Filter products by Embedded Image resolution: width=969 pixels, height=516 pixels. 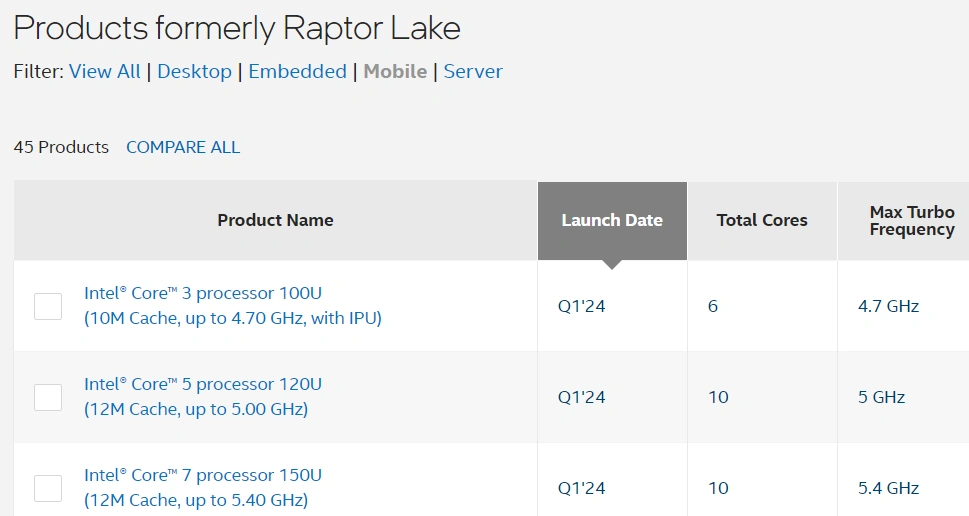[x=297, y=72]
